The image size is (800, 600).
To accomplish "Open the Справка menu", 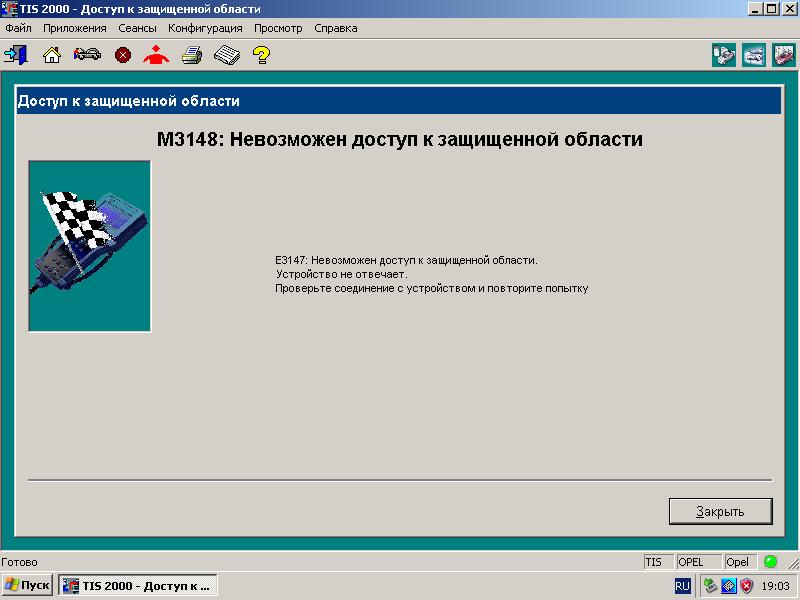I will tap(335, 28).
